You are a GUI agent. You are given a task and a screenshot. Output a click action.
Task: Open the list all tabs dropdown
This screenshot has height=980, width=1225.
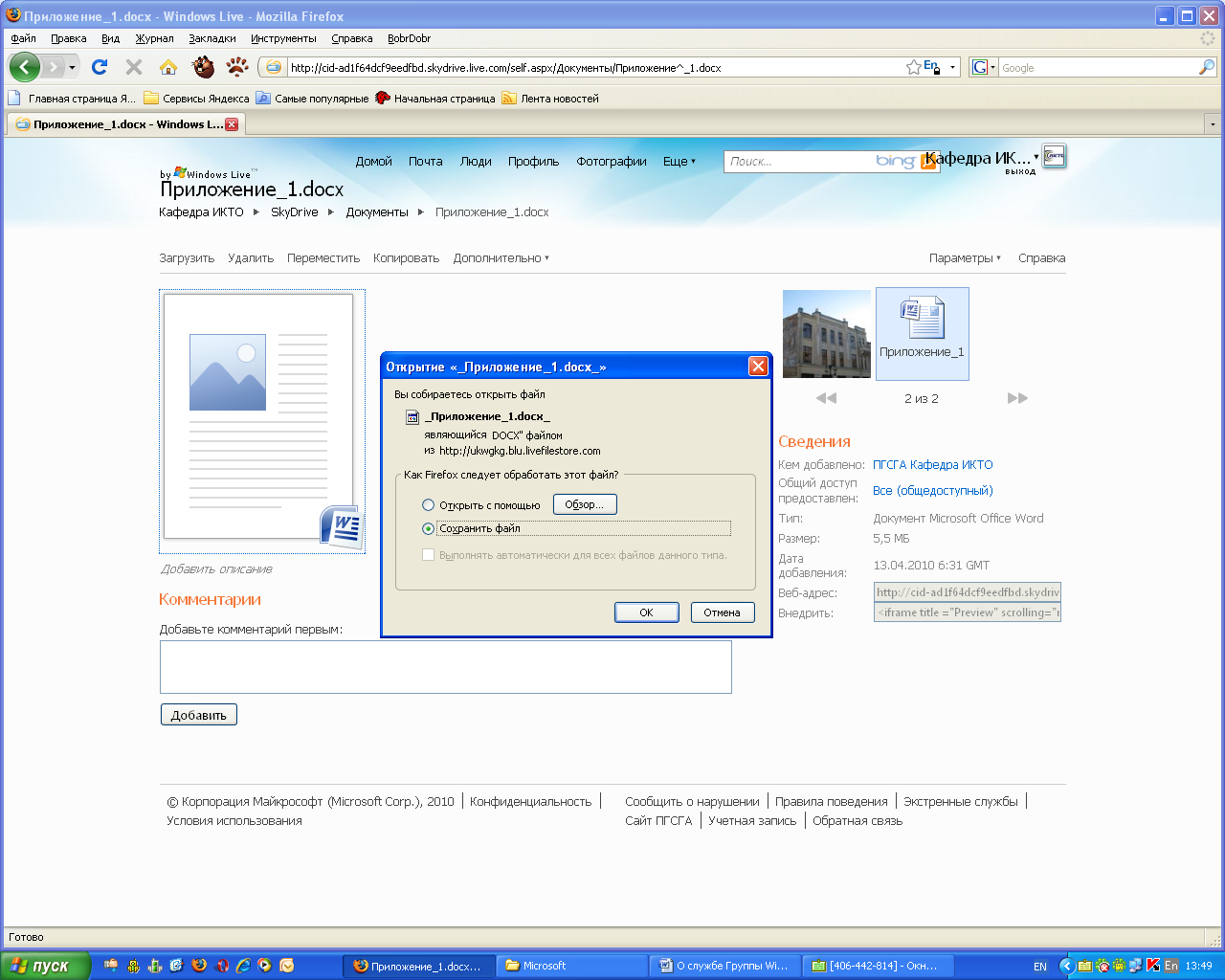click(x=1213, y=124)
